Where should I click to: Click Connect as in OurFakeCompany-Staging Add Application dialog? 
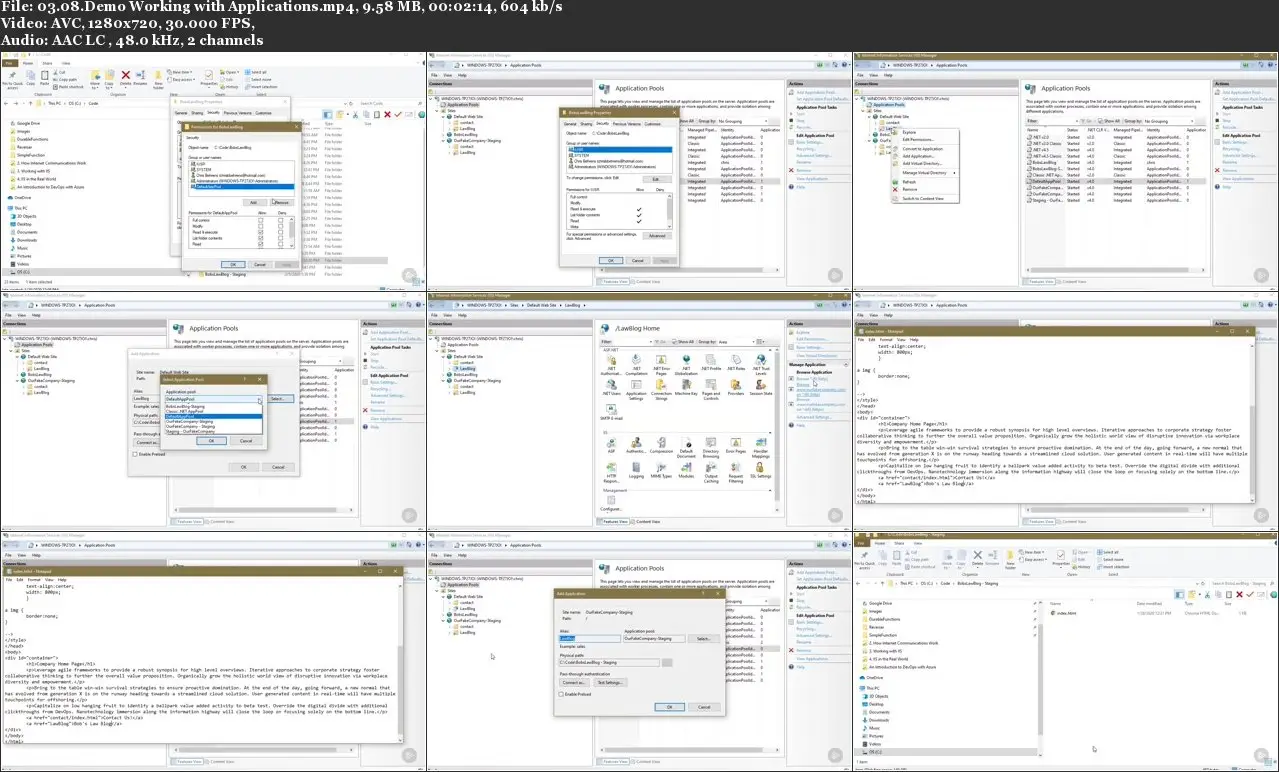(575, 682)
